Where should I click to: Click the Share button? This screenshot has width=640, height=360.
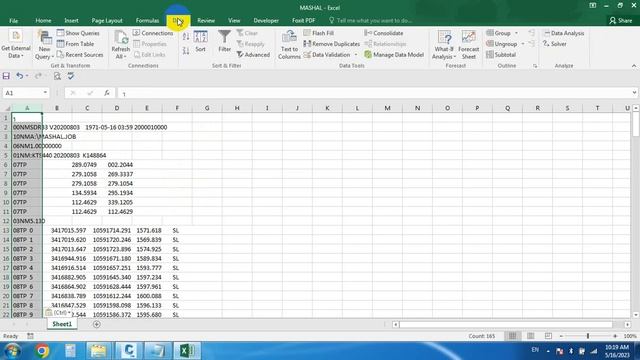620,20
